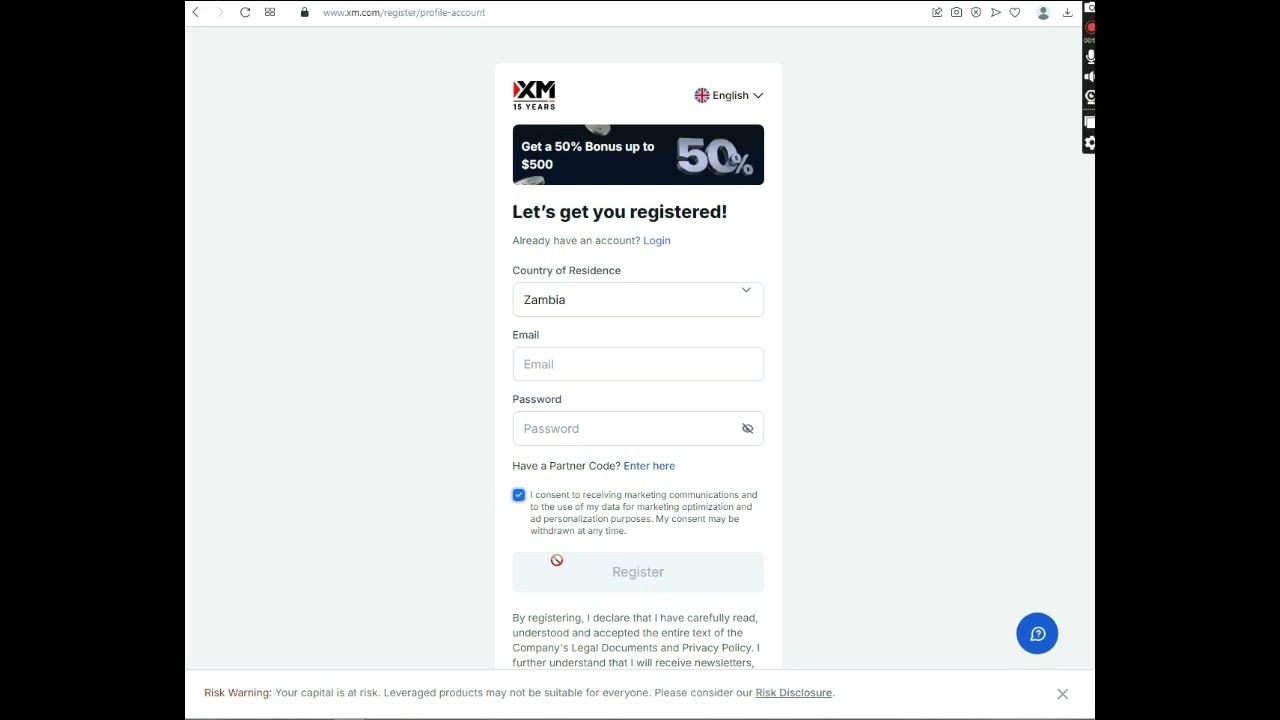Open the Risk Disclosure link
The width and height of the screenshot is (1280, 720).
point(794,692)
